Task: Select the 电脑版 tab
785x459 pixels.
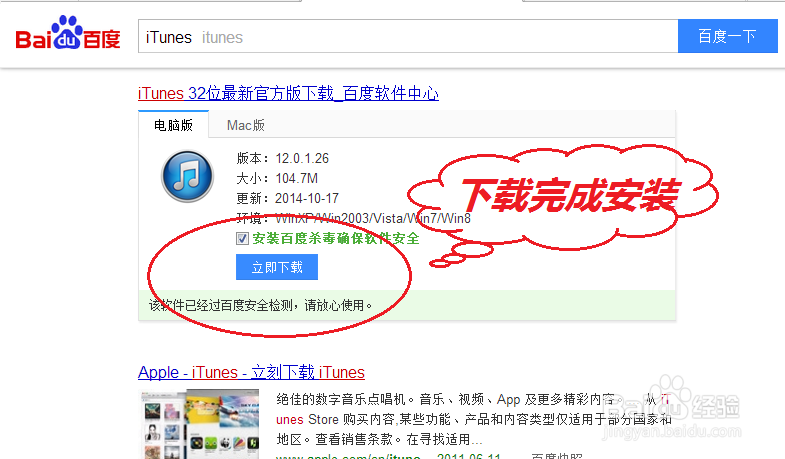Action: coord(173,125)
